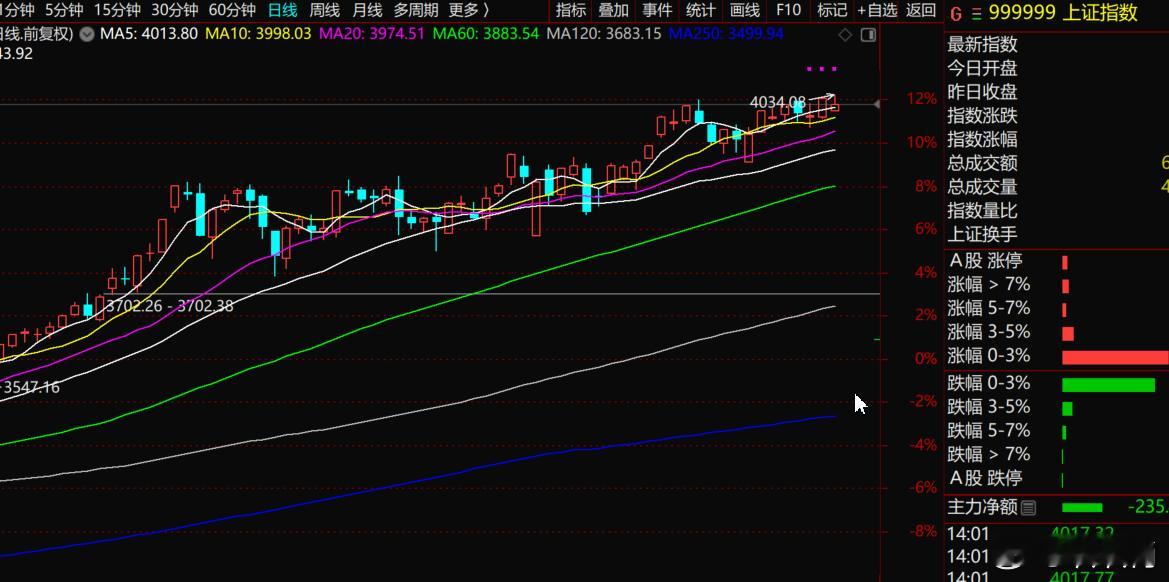
Task: Open the 多周期 multi-period view
Action: click(416, 10)
